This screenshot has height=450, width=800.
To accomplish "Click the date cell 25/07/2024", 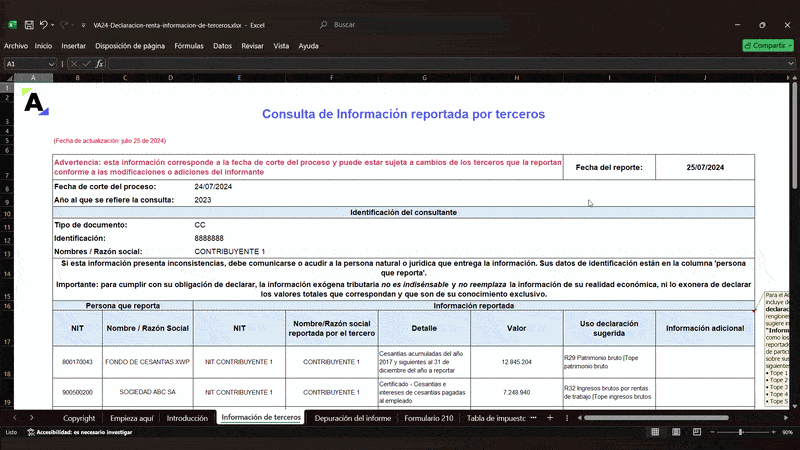I will 705,167.
